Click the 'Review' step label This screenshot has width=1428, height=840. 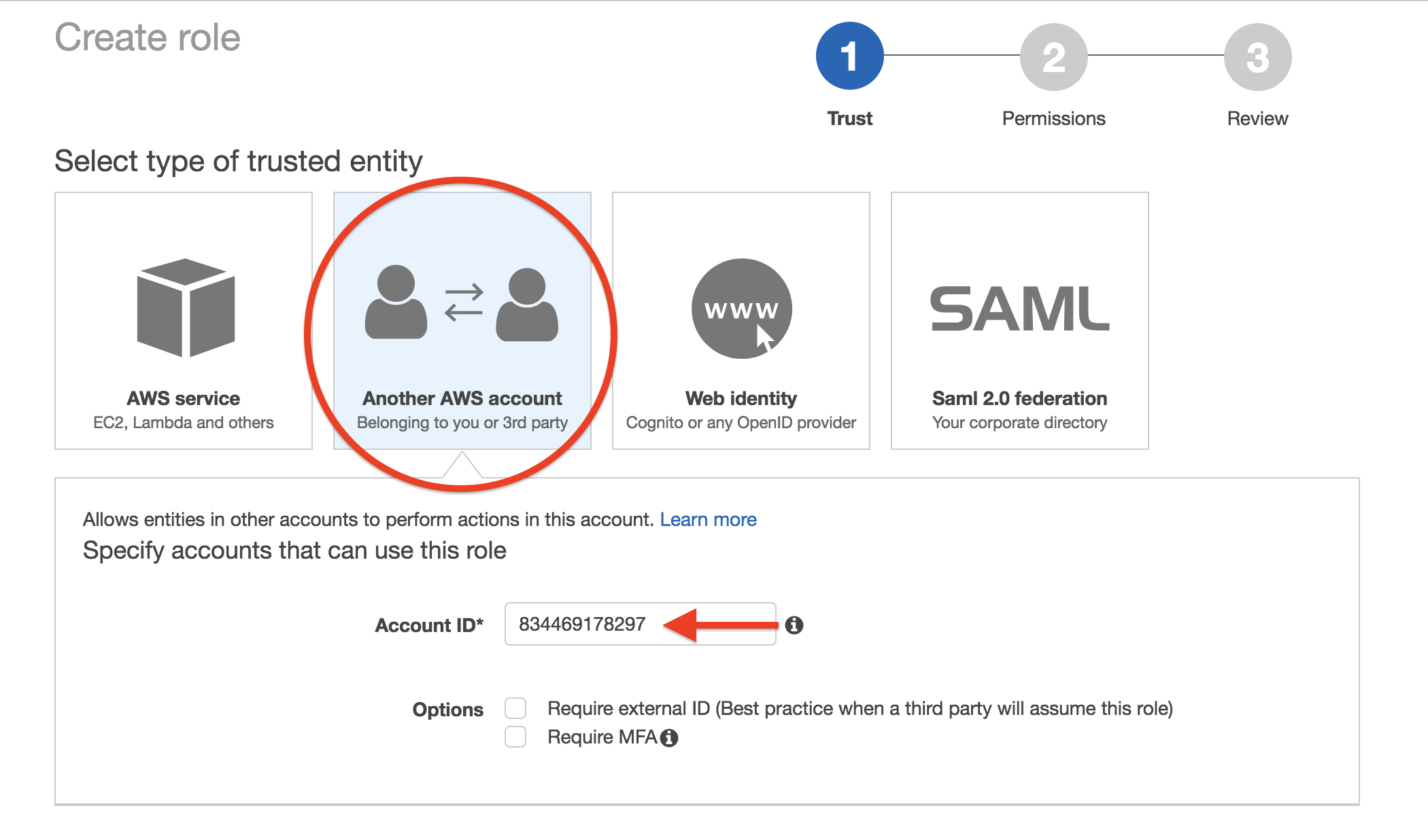pyautogui.click(x=1258, y=119)
